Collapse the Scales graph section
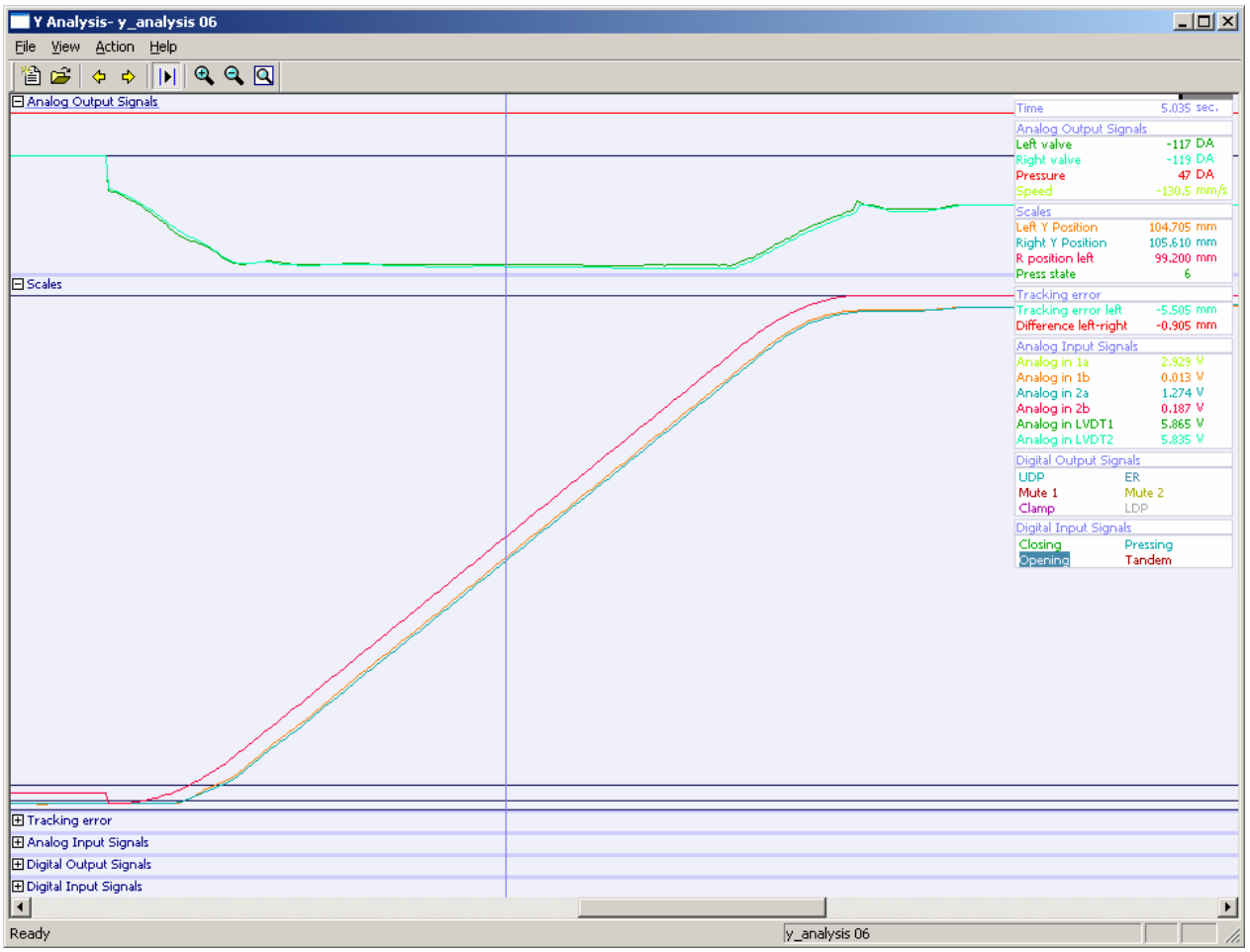Image resolution: width=1250 pixels, height=952 pixels. pos(18,284)
